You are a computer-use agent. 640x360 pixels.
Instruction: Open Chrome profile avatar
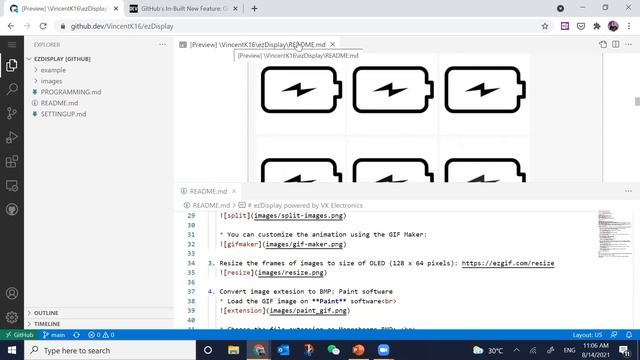(613, 26)
